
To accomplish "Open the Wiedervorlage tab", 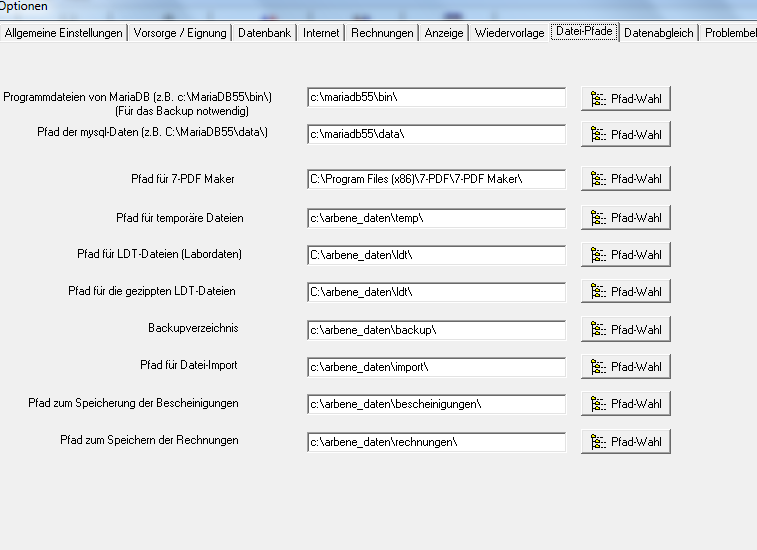I will (x=510, y=33).
